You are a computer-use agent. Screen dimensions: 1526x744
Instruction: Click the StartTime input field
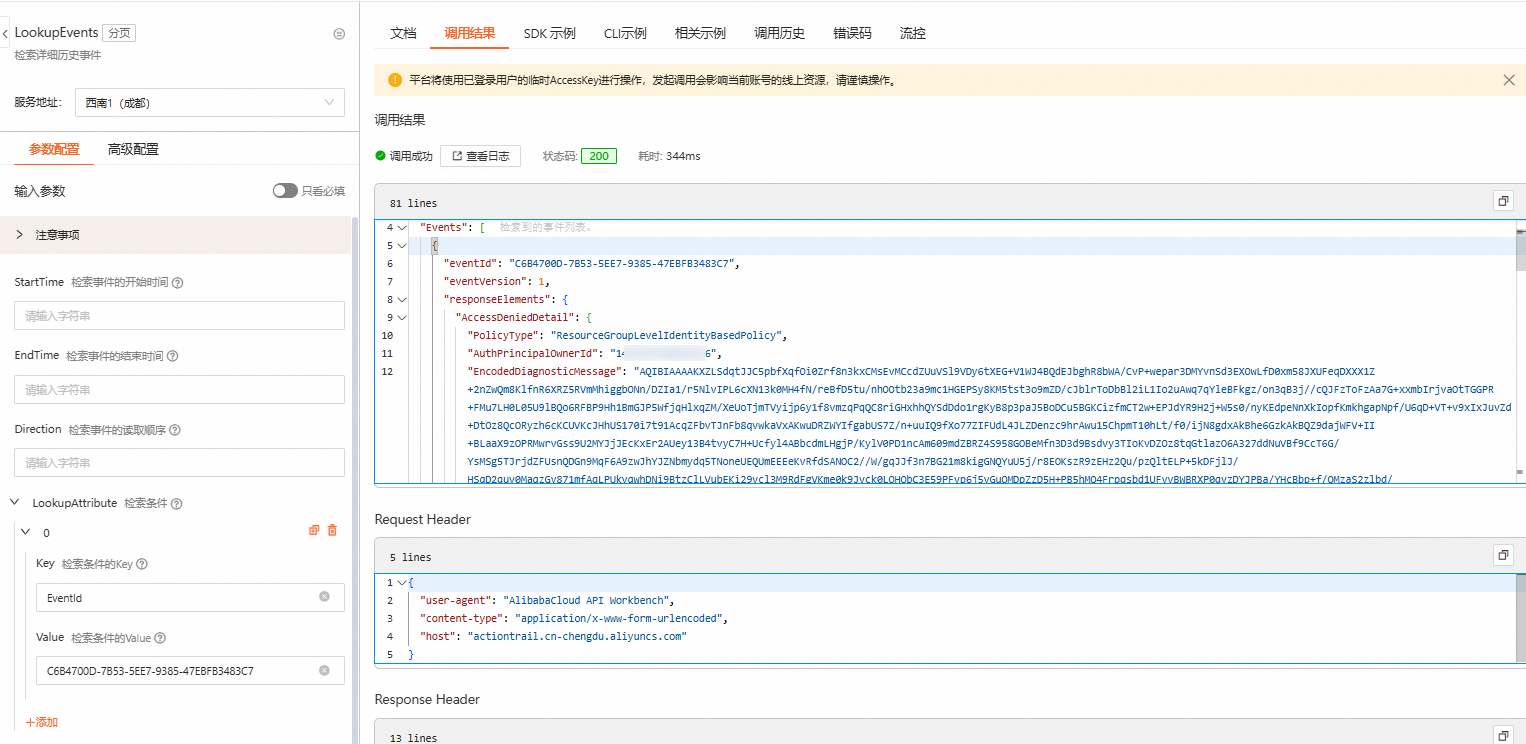tap(179, 316)
